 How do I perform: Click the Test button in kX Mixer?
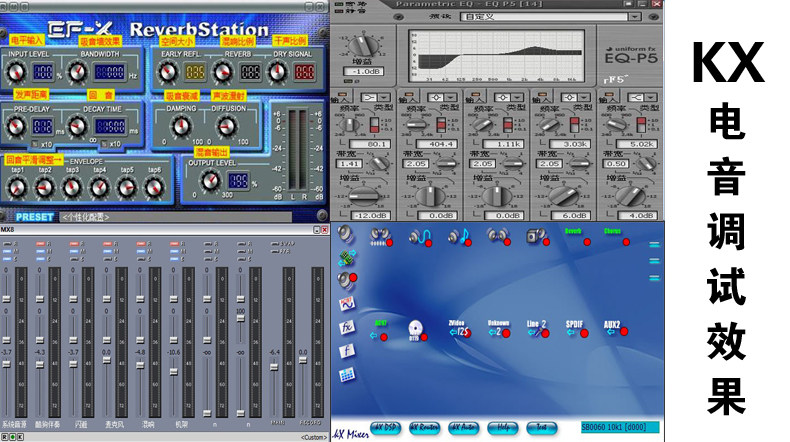coord(542,428)
